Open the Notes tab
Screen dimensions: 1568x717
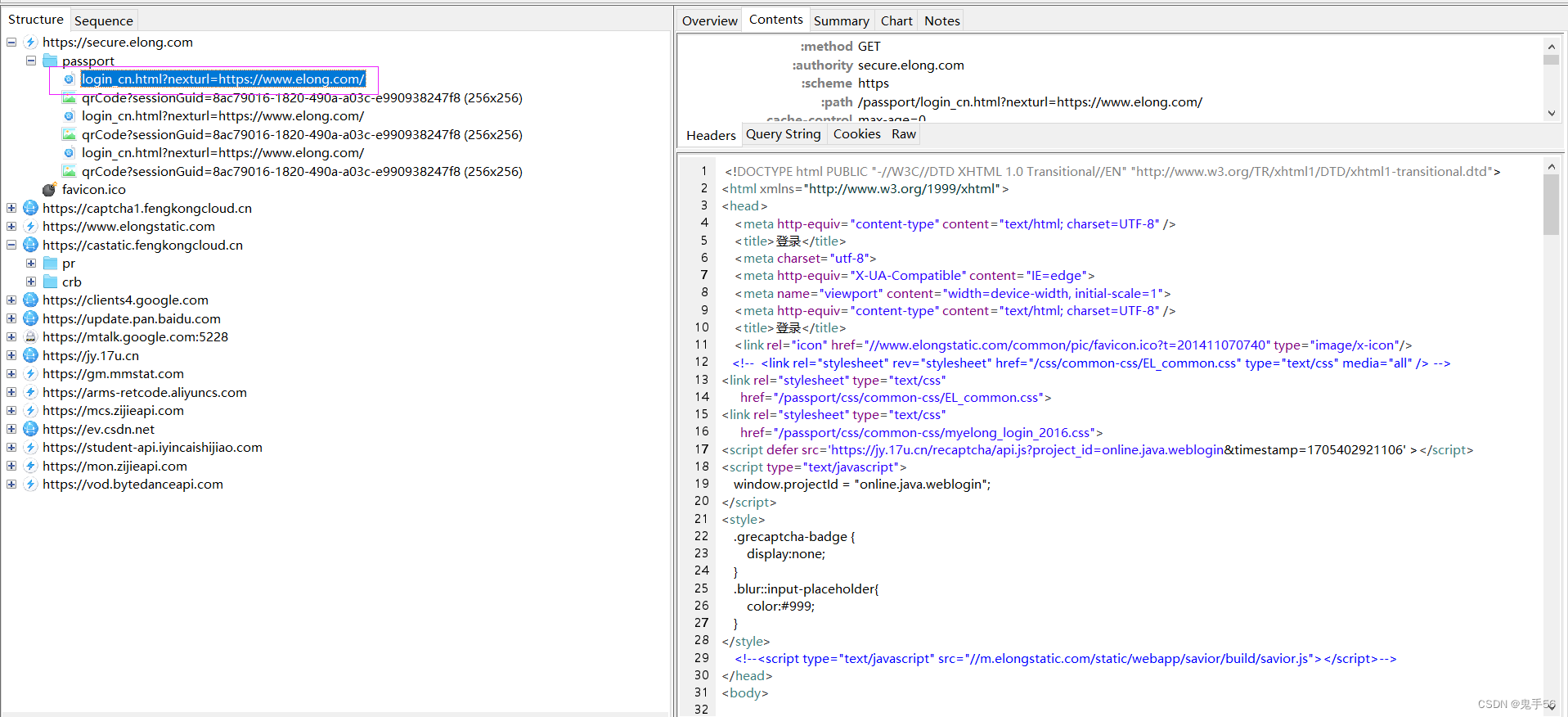point(941,20)
